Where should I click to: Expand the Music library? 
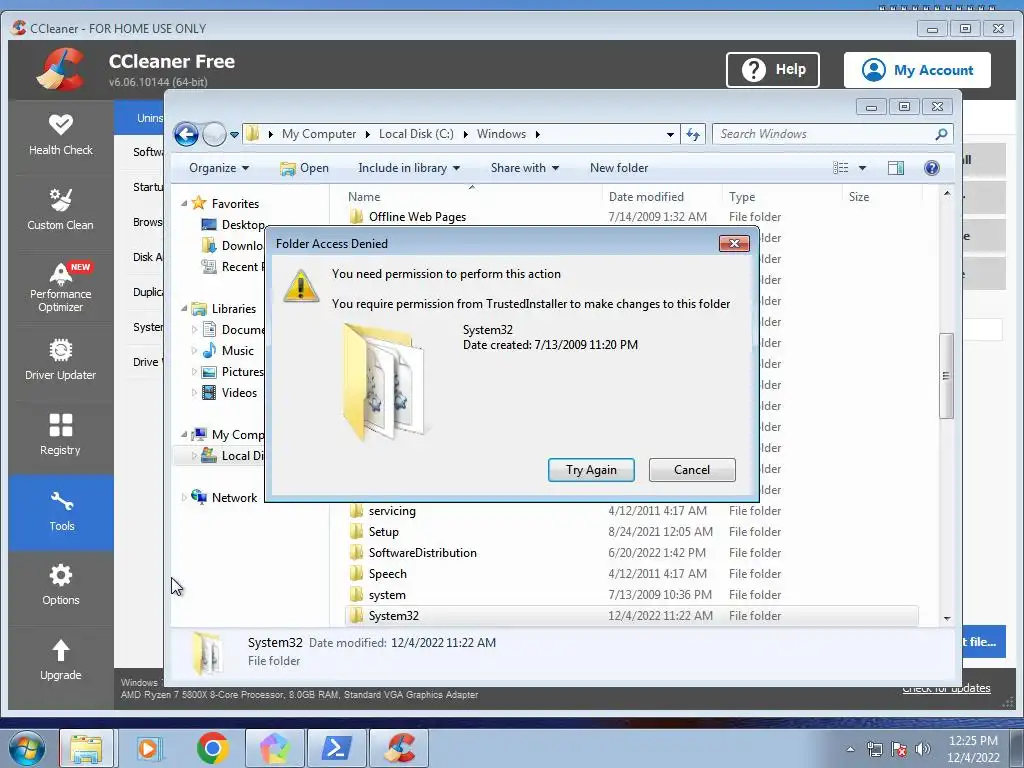point(194,351)
